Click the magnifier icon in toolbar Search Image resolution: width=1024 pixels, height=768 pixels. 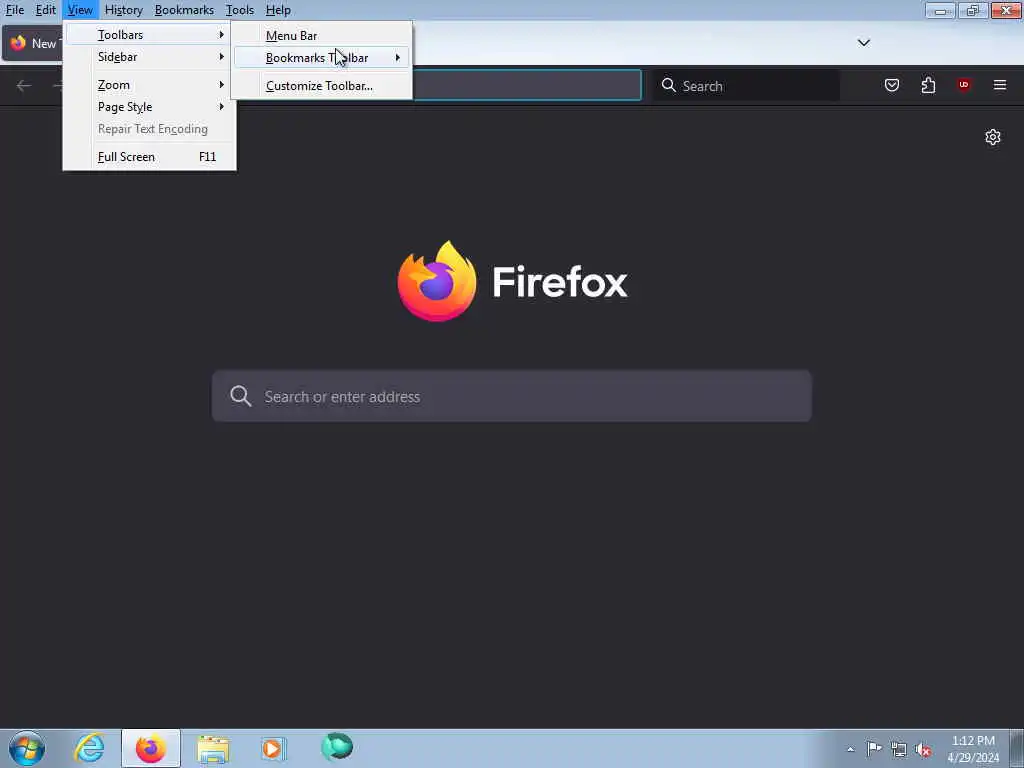[x=668, y=85]
